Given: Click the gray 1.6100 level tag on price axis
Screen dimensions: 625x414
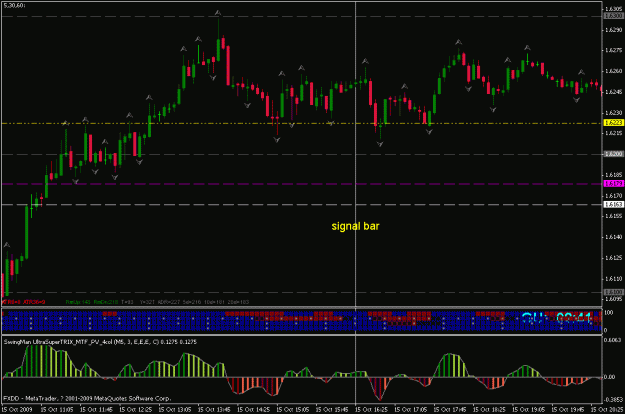Looking at the screenshot, I should pyautogui.click(x=614, y=292).
